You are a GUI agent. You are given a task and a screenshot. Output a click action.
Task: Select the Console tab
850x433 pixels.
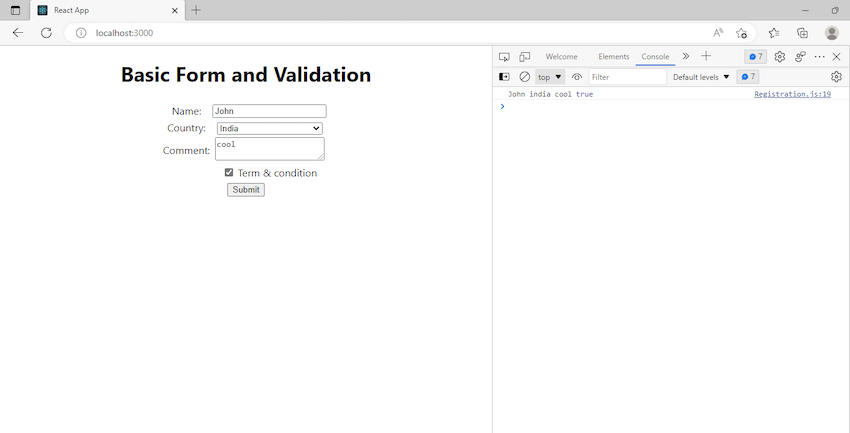pyautogui.click(x=655, y=56)
